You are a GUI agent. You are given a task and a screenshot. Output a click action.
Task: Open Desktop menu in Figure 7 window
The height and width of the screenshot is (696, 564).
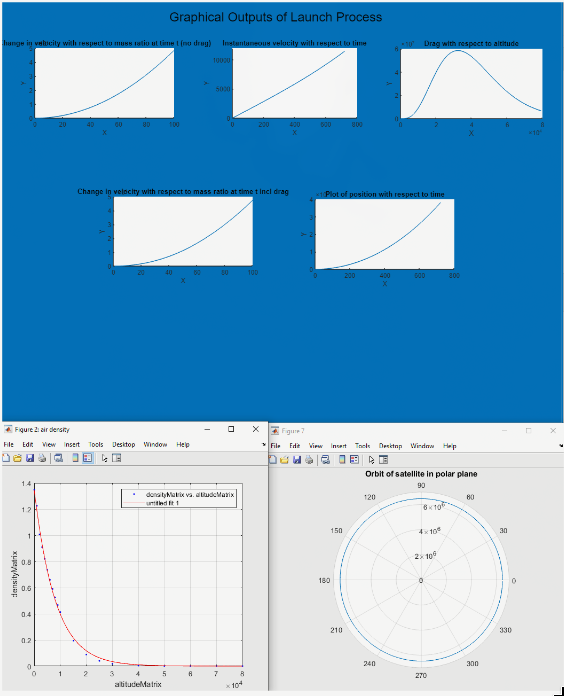pyautogui.click(x=390, y=446)
